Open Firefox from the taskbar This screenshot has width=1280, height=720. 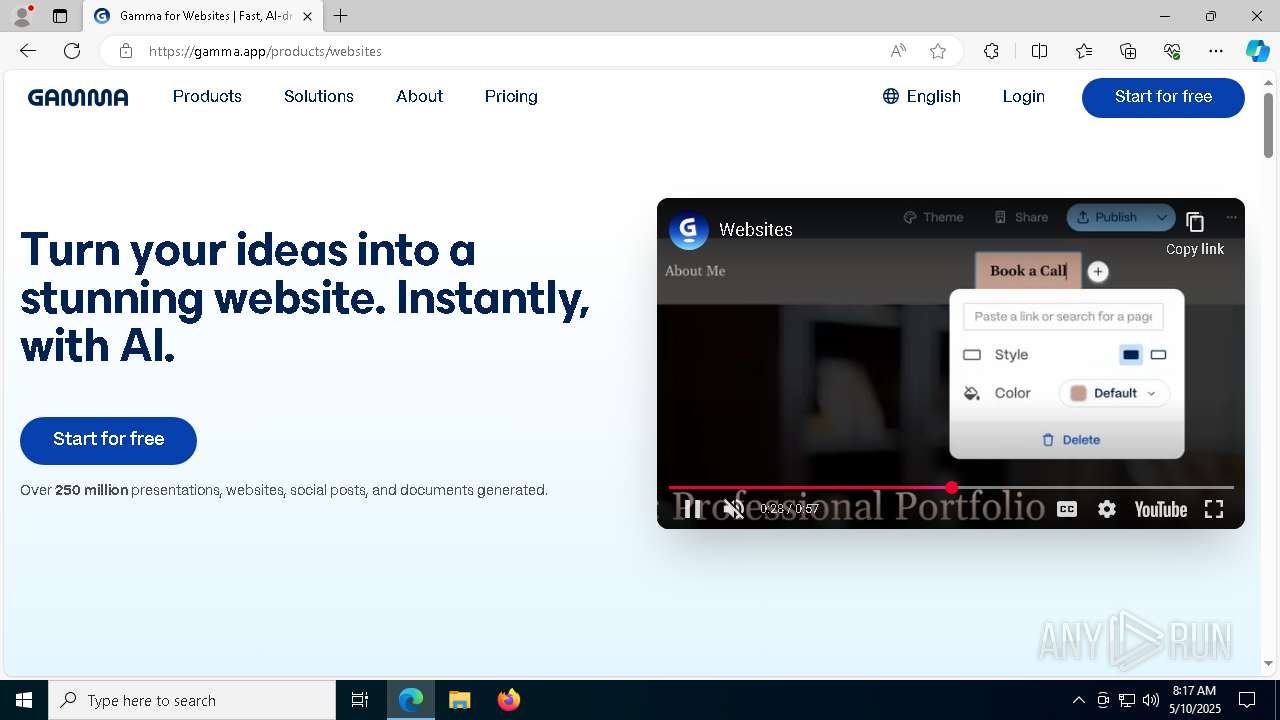click(x=509, y=700)
